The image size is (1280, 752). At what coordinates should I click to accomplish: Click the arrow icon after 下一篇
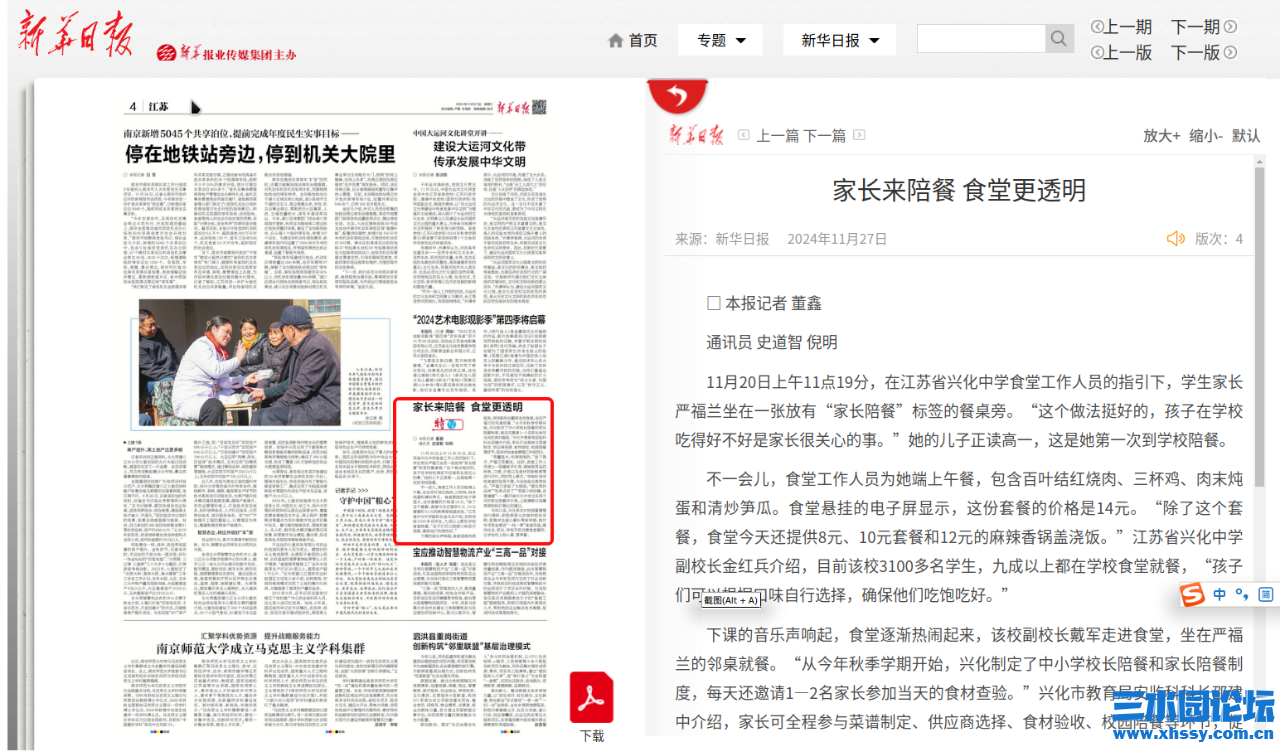[859, 135]
